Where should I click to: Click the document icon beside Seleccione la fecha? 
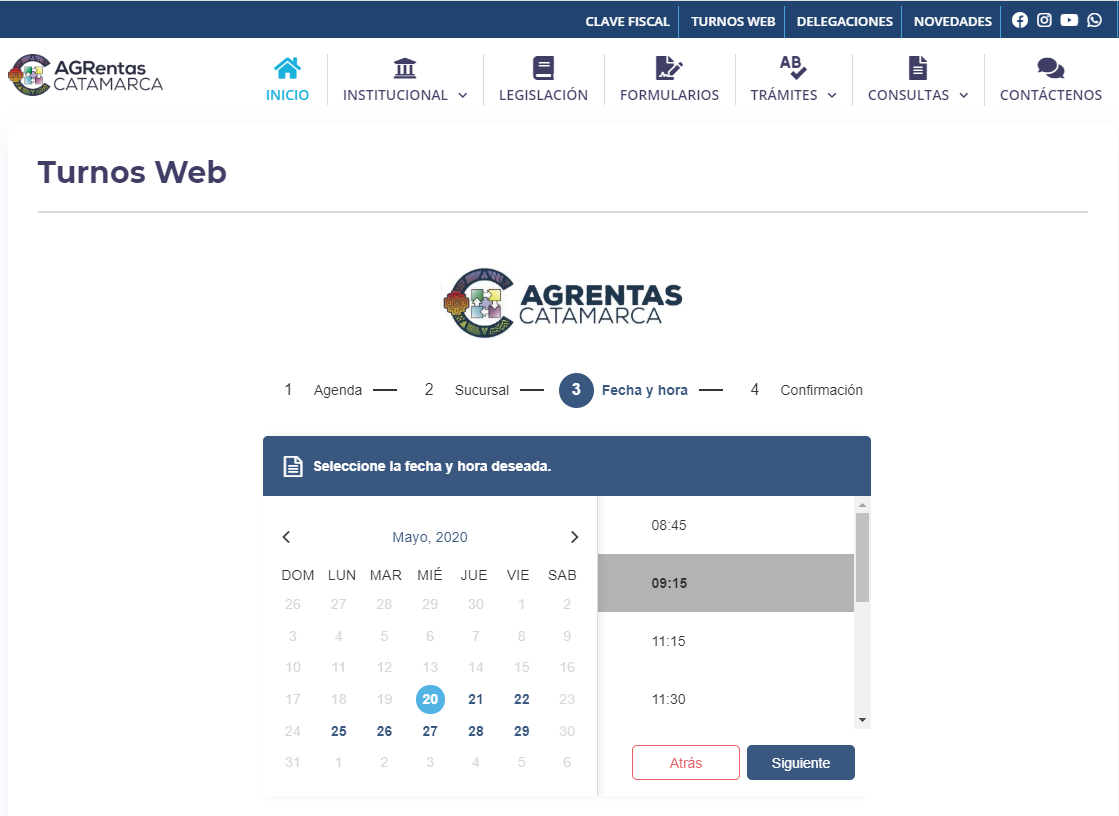click(x=293, y=466)
